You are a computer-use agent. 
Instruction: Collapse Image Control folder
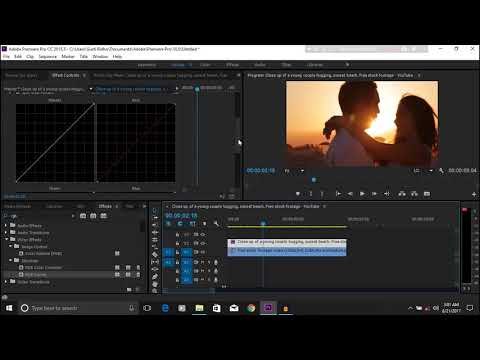(10, 246)
